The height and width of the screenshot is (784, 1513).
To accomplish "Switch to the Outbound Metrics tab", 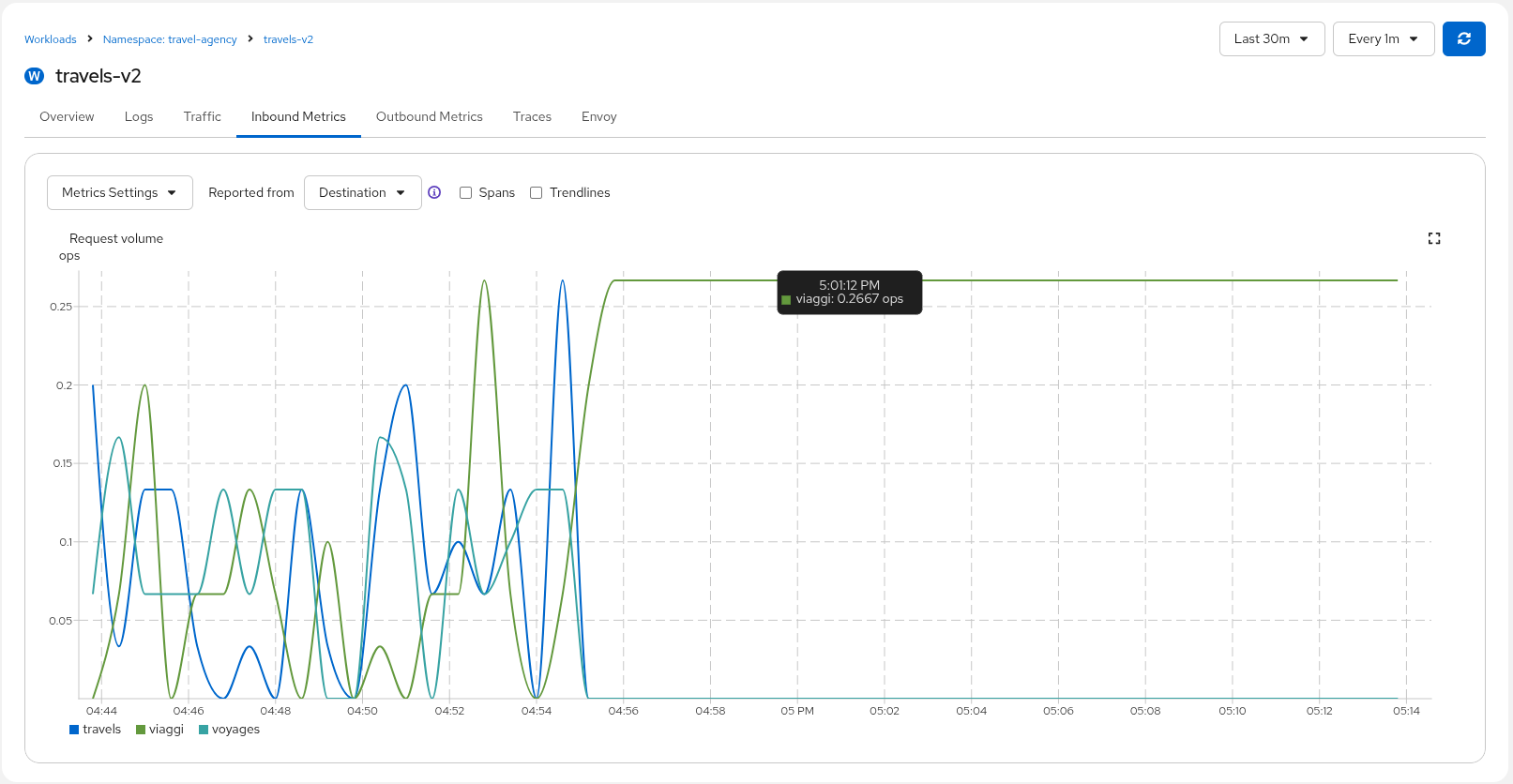I will point(430,117).
